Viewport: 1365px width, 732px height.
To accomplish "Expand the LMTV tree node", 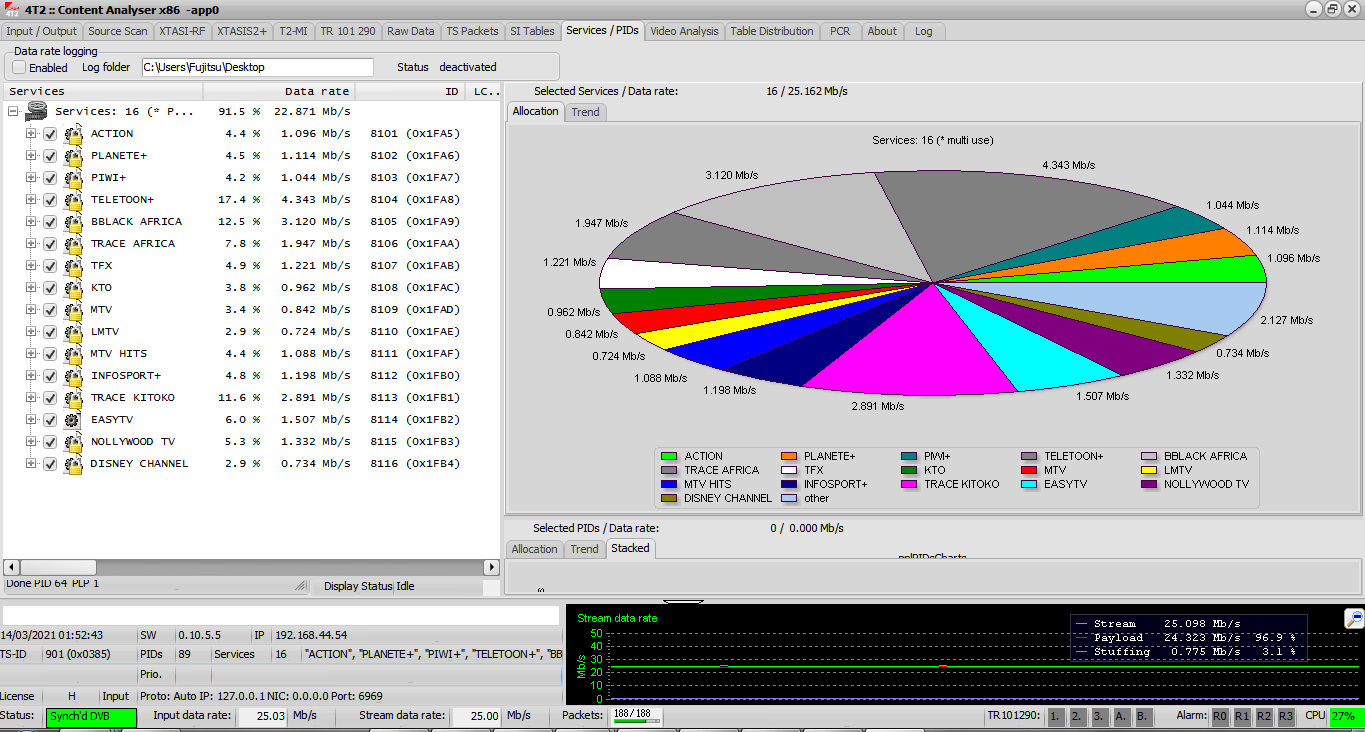I will coord(31,332).
